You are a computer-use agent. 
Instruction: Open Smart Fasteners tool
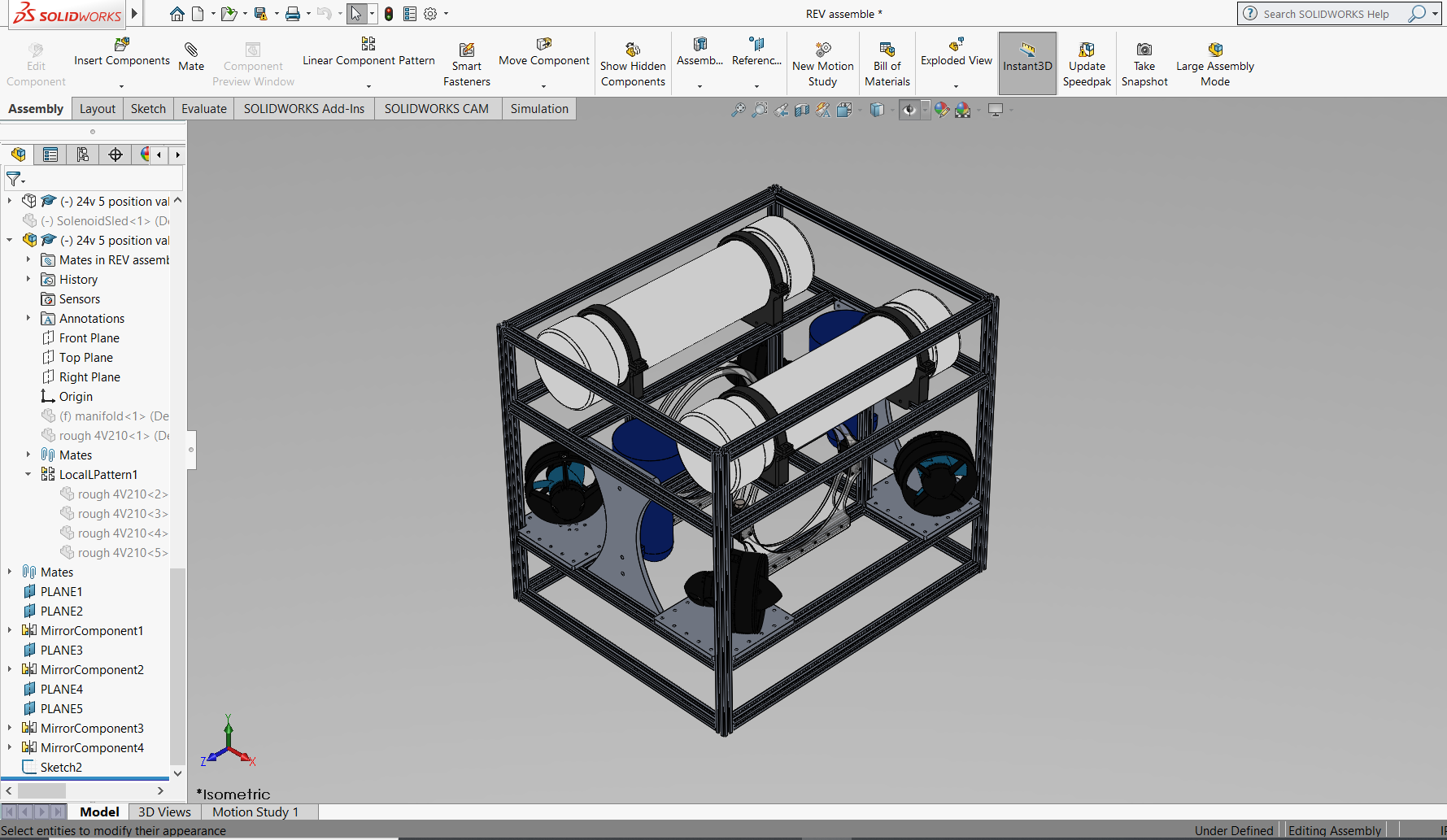tap(466, 50)
